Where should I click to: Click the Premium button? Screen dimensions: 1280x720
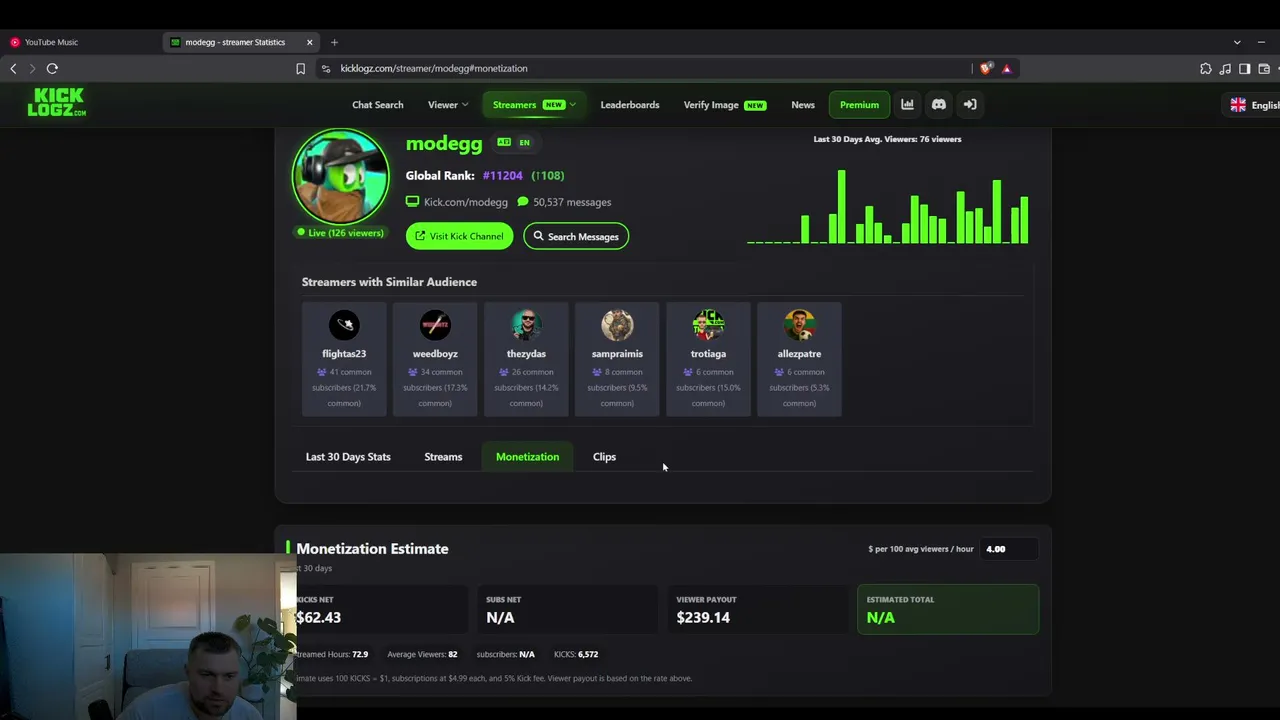(859, 104)
